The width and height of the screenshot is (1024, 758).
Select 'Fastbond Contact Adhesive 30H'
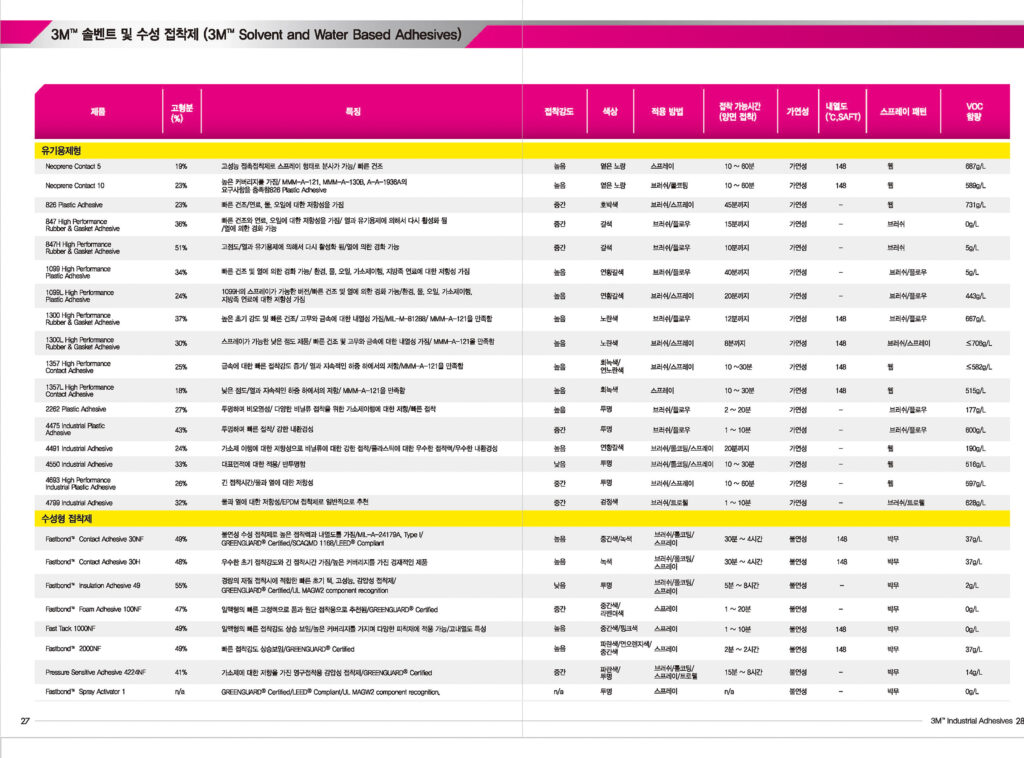click(x=93, y=561)
